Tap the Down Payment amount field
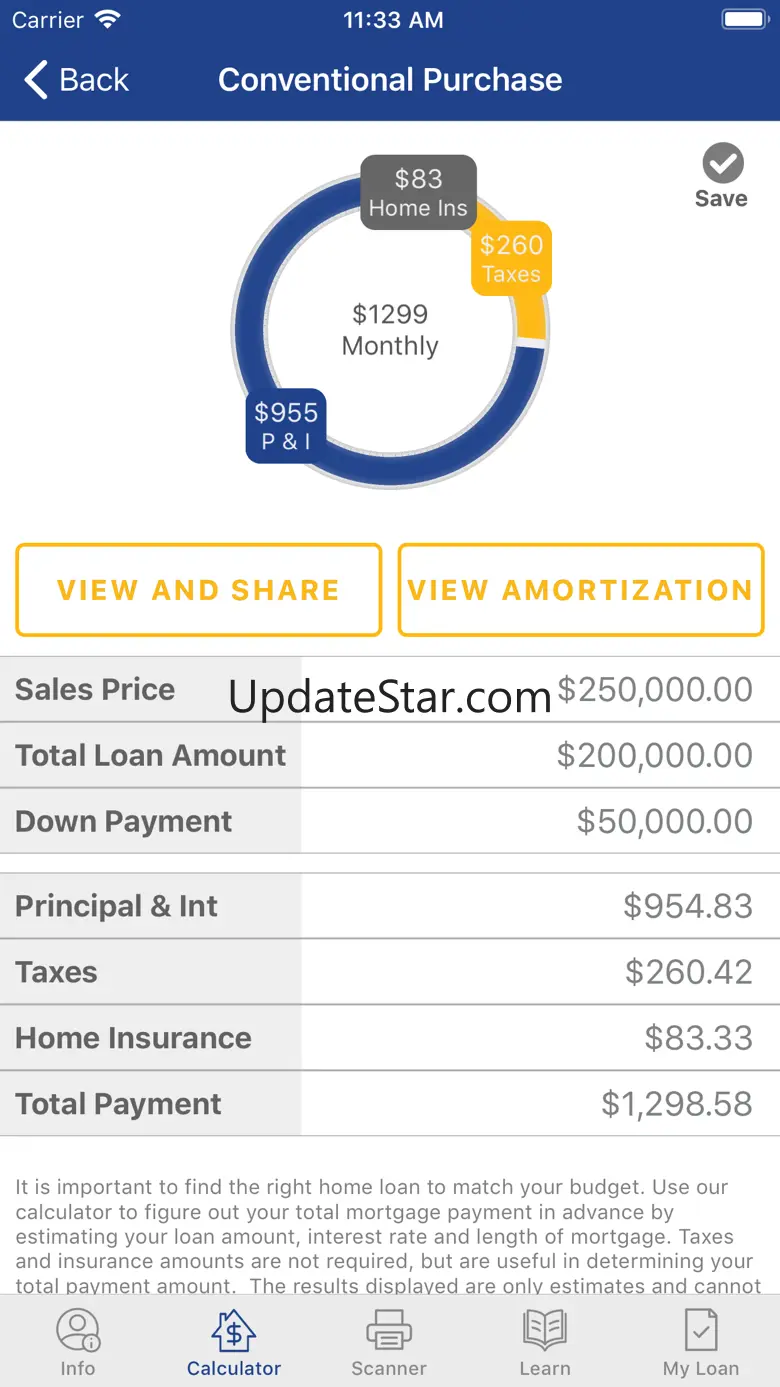Image resolution: width=780 pixels, height=1387 pixels. 664,821
